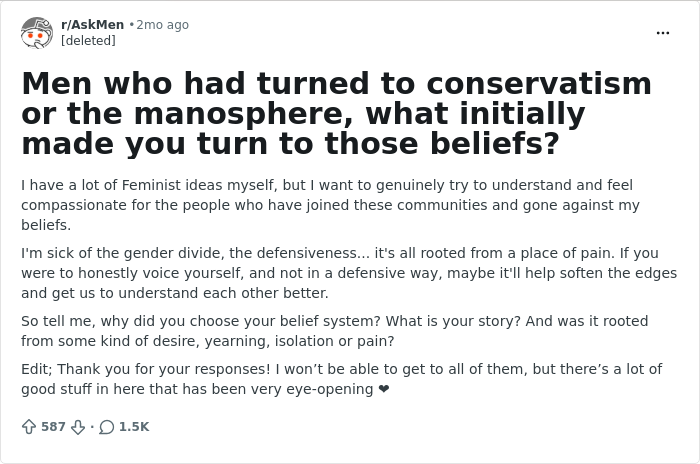
Task: Click the "So tell me" paragraph
Action: (334, 331)
